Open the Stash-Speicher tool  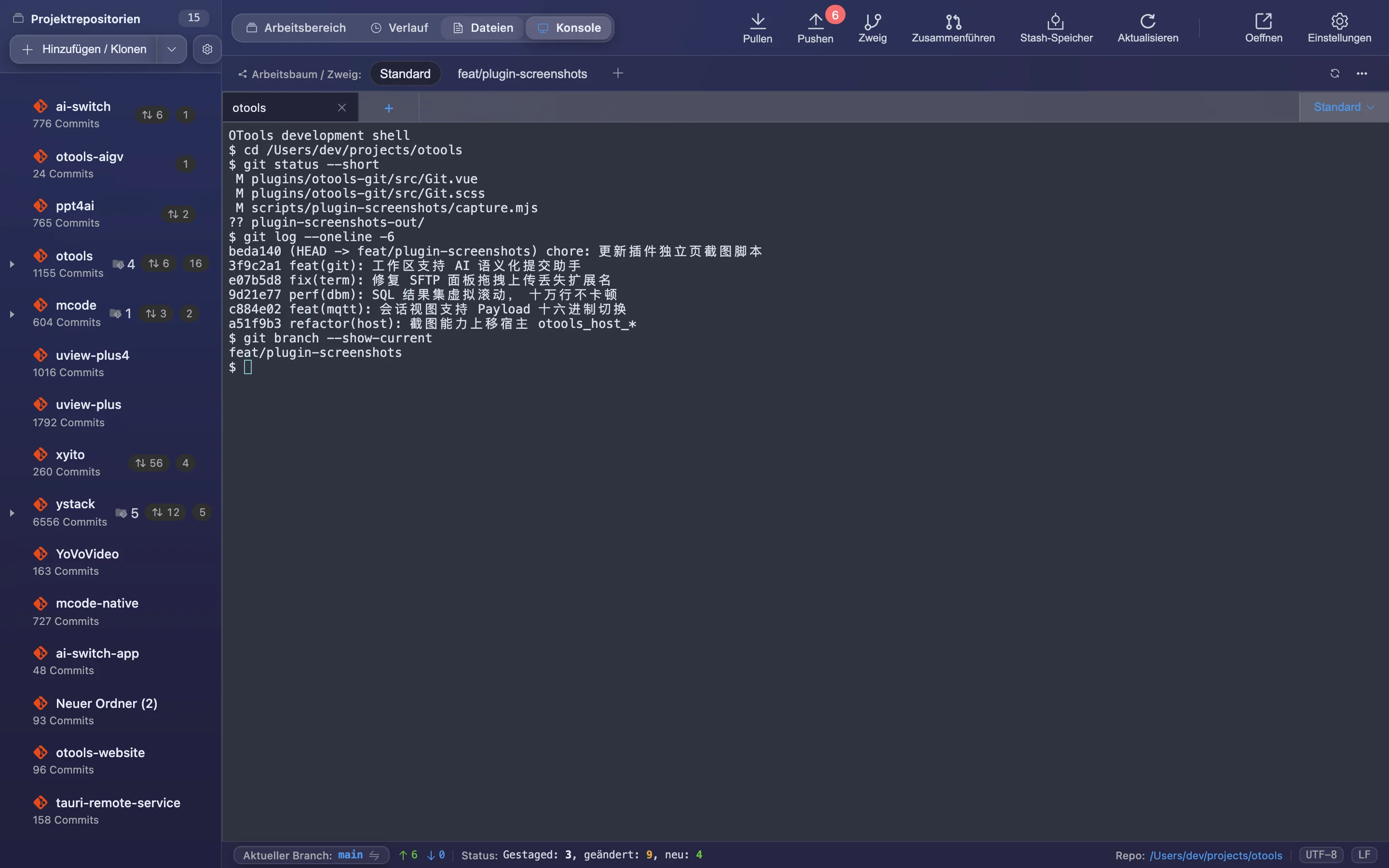point(1056,21)
